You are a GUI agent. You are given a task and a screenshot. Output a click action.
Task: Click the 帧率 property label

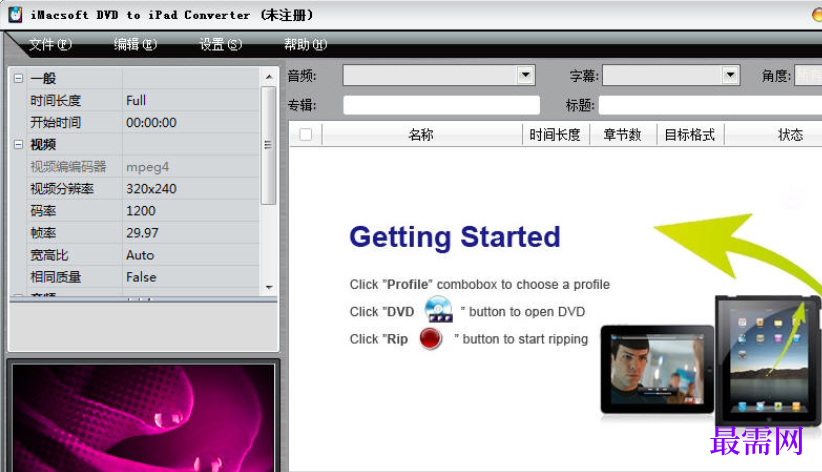(x=43, y=233)
